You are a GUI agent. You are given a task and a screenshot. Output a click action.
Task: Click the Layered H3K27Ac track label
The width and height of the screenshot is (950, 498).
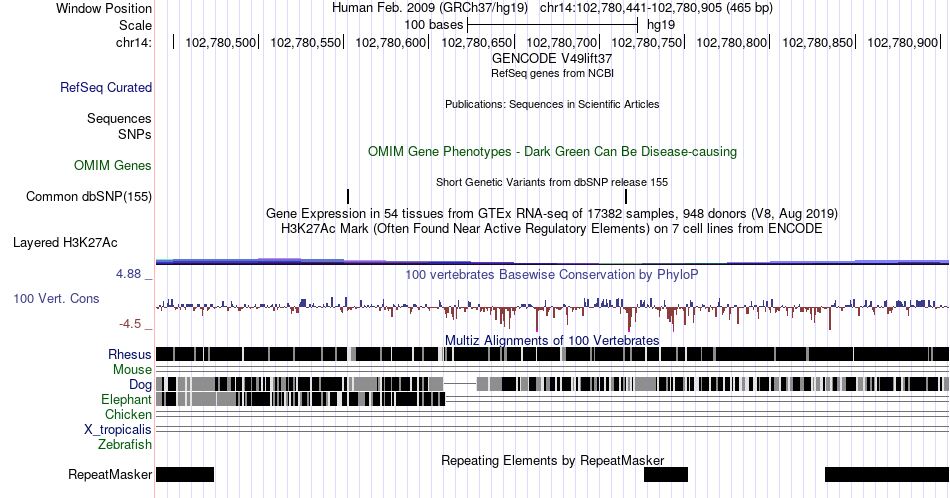point(65,242)
